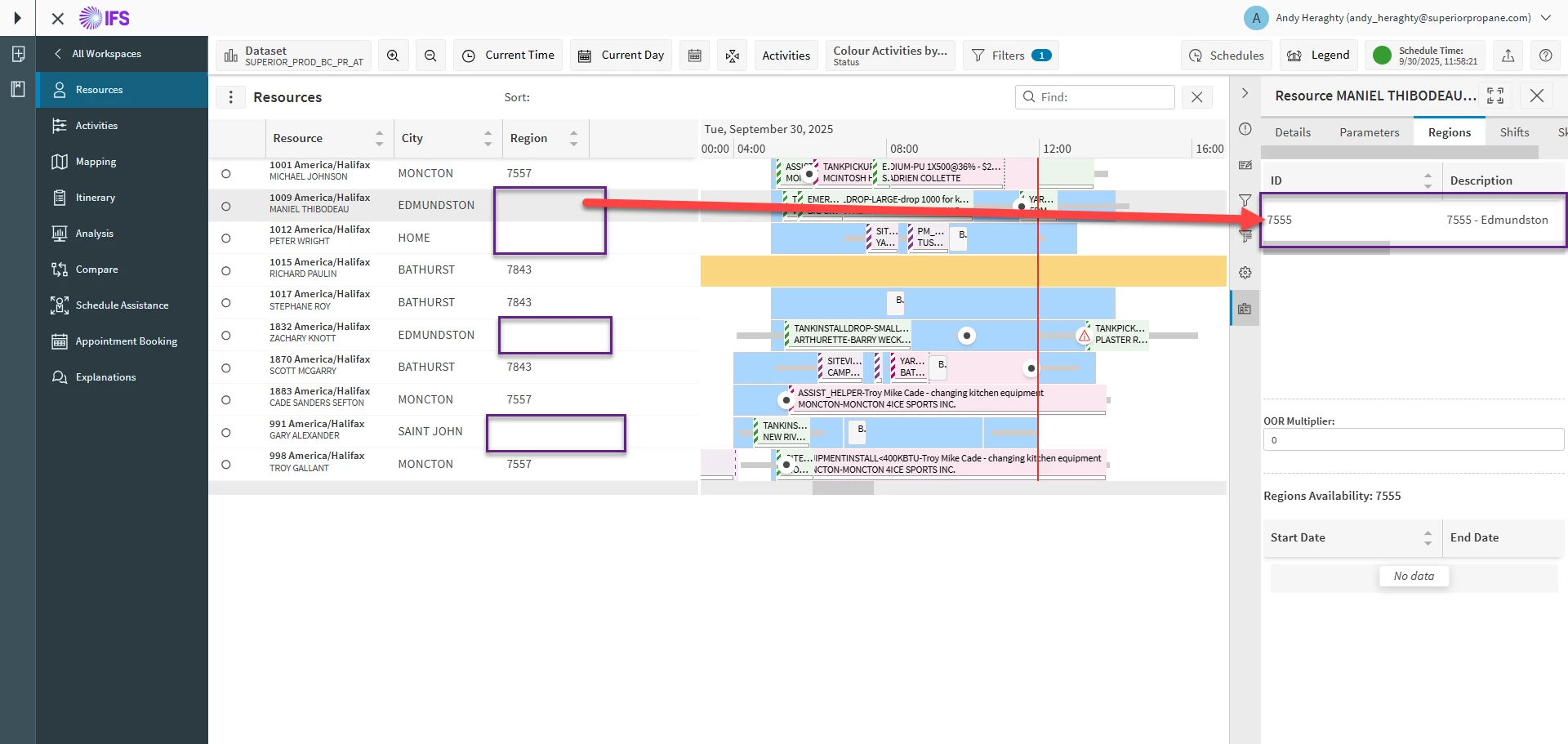Sort by the Start Date column arrows
1568x744 pixels.
click(x=1428, y=537)
